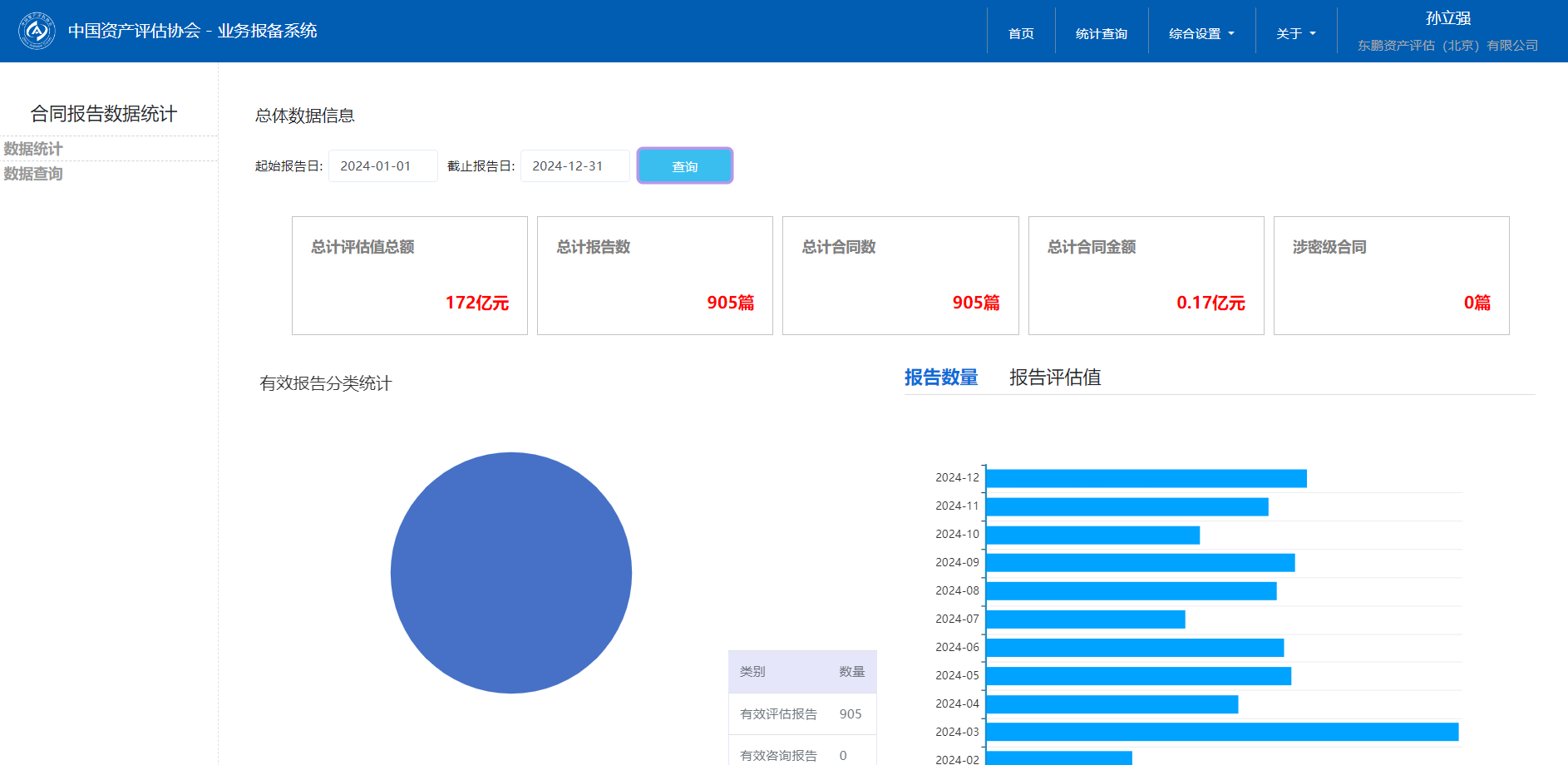Screen dimensions: 1568x765
Task: Click the blue pie chart
Action: (510, 573)
